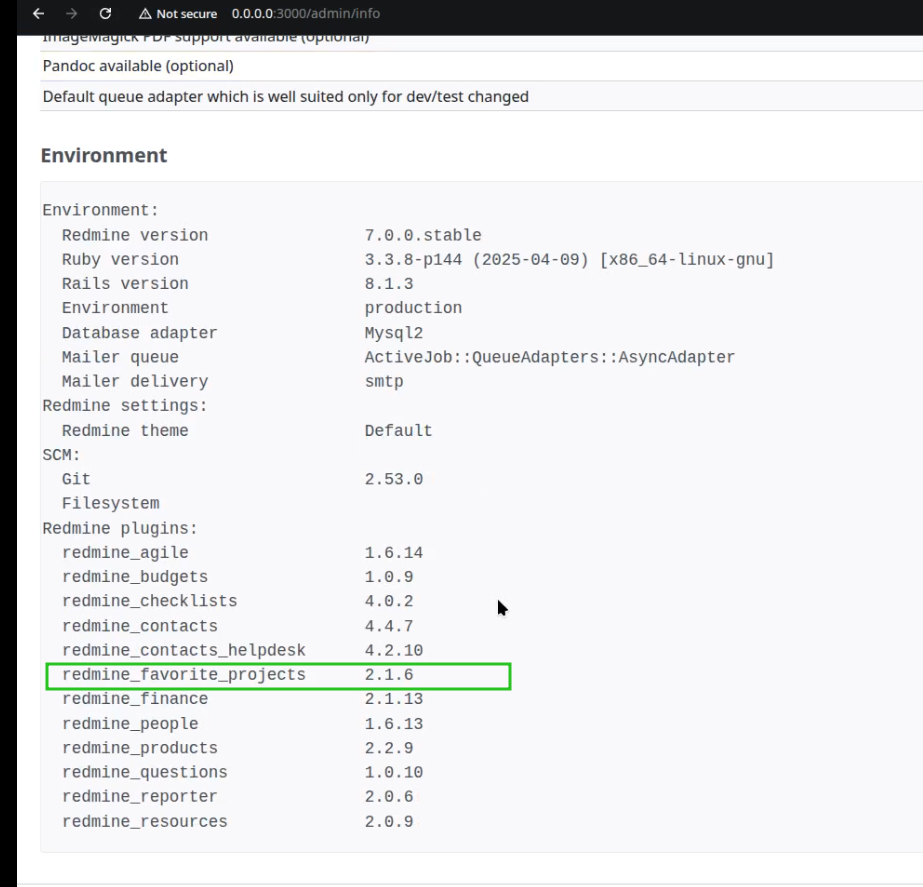Click the 'SCM:' label
Image resolution: width=923 pixels, height=887 pixels.
61,455
